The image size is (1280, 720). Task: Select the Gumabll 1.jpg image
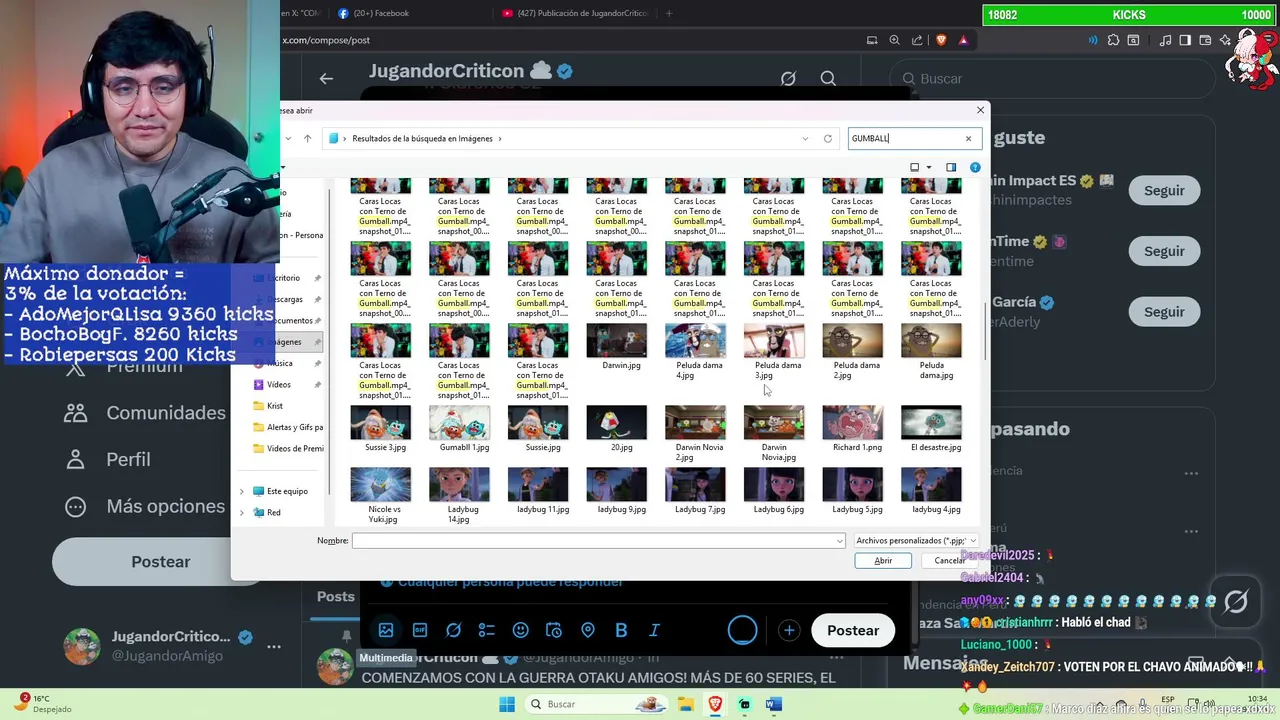(x=460, y=430)
